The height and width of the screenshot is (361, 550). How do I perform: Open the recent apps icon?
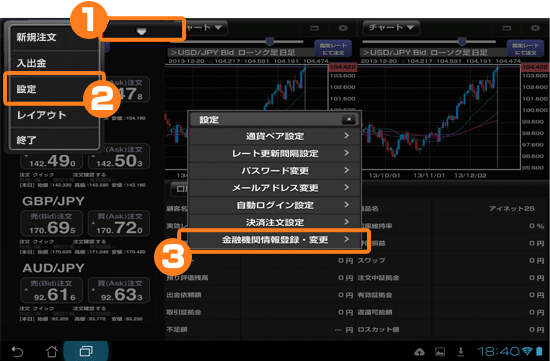point(86,351)
